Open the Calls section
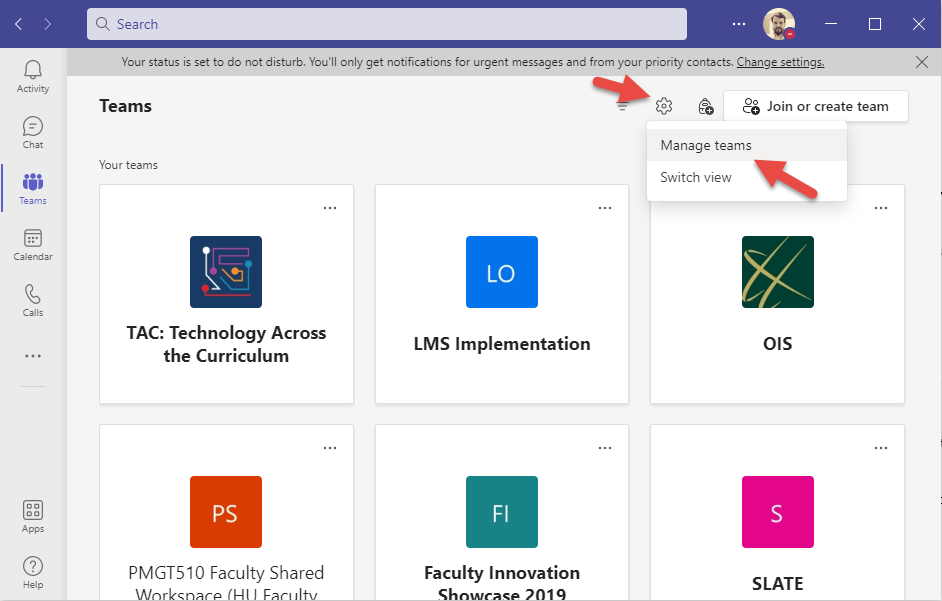Screen dimensions: 942x601 coord(32,300)
